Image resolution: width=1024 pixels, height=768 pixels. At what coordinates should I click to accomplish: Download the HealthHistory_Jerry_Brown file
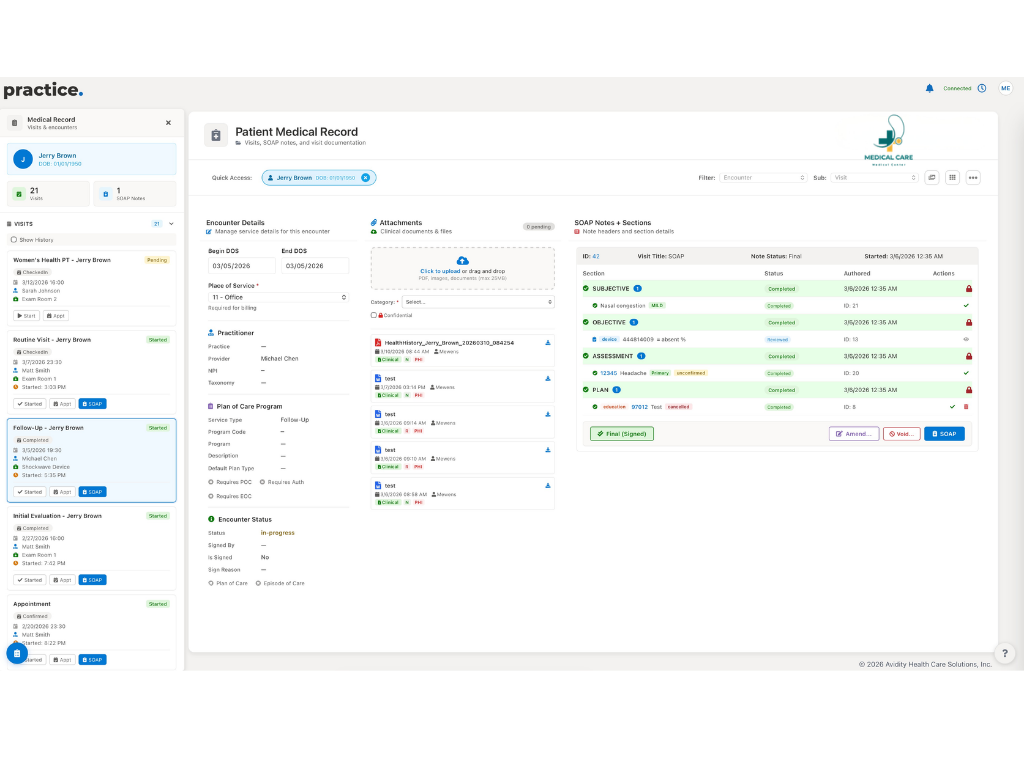pyautogui.click(x=548, y=343)
